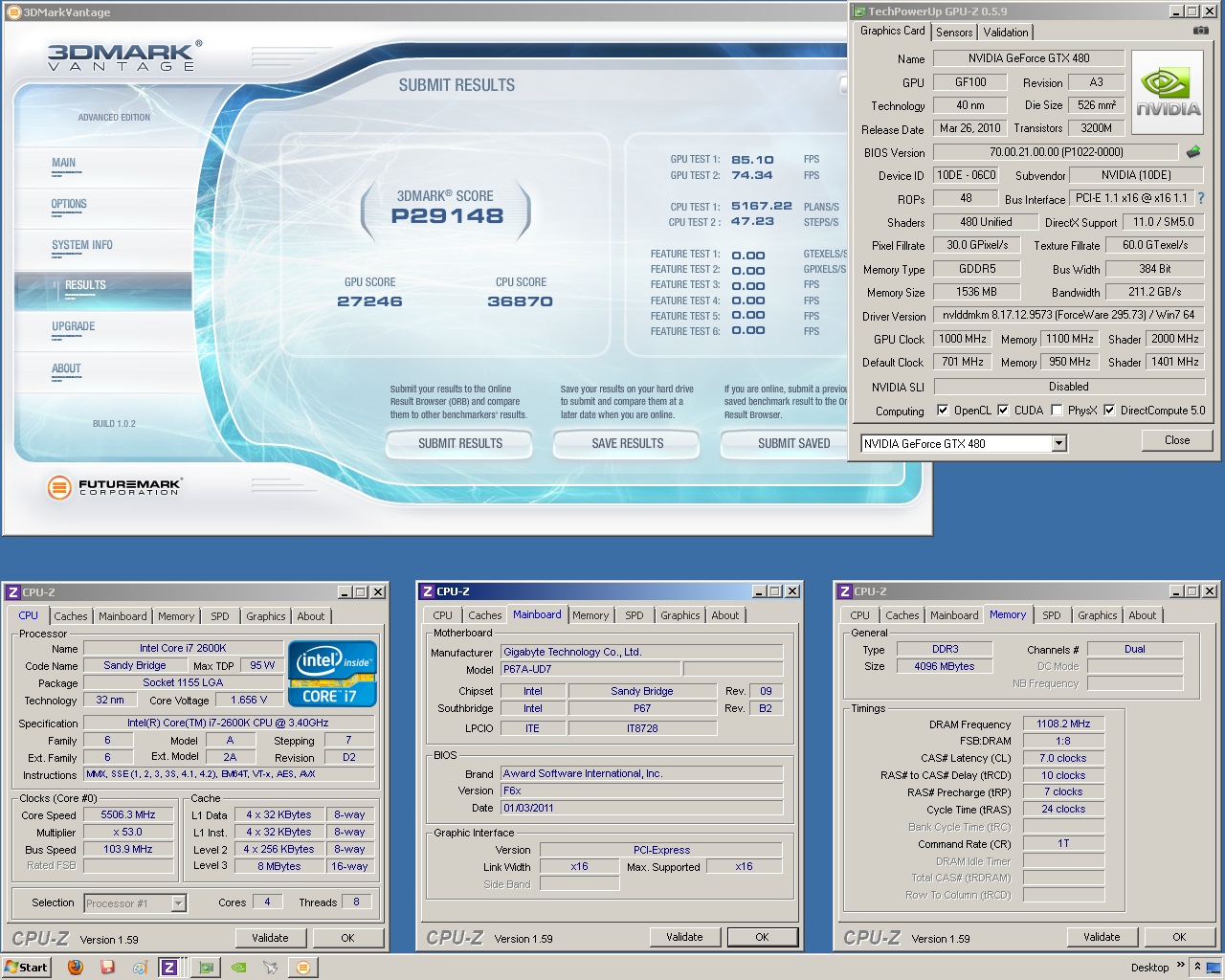
Task: Open UPGRADE in the 3DMark sidebar
Action: tap(74, 326)
